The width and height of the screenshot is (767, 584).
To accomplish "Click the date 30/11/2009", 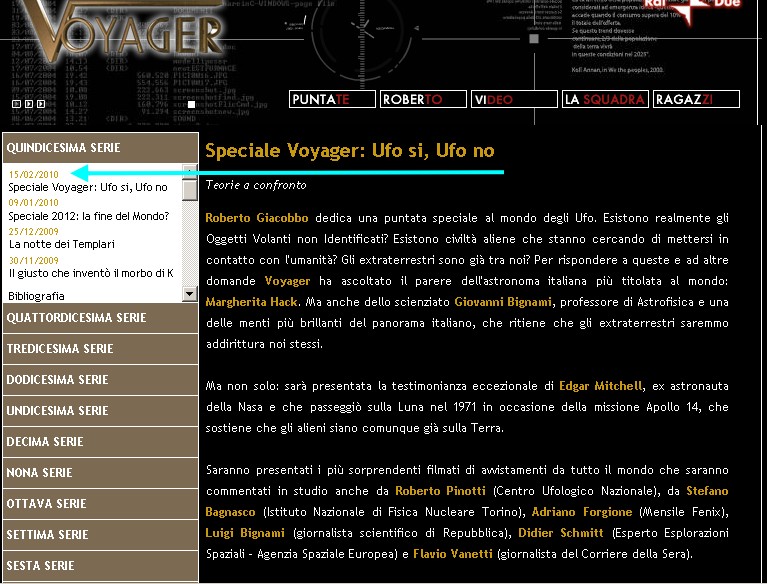I will coord(34,260).
